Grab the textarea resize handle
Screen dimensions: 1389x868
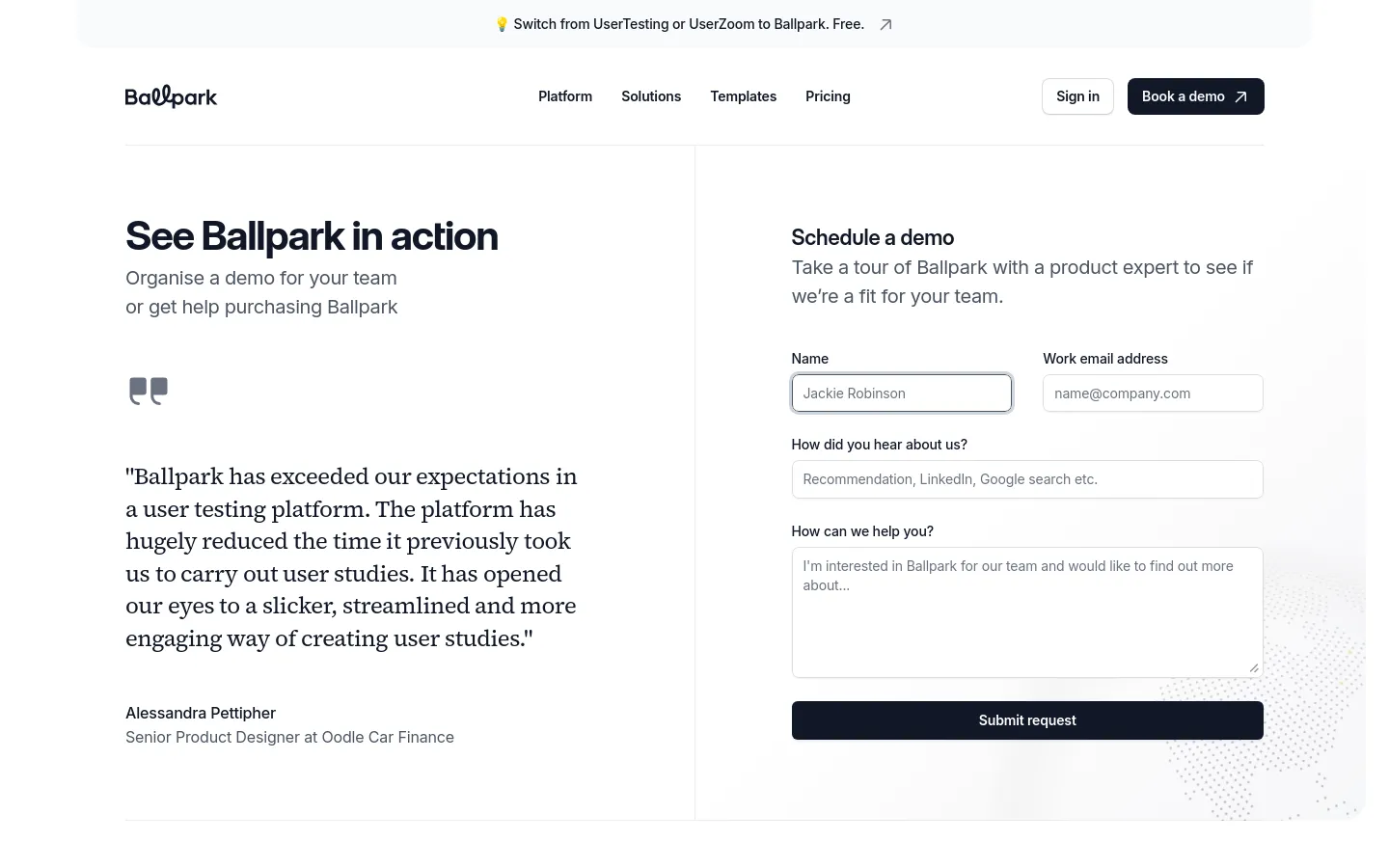pos(1254,668)
